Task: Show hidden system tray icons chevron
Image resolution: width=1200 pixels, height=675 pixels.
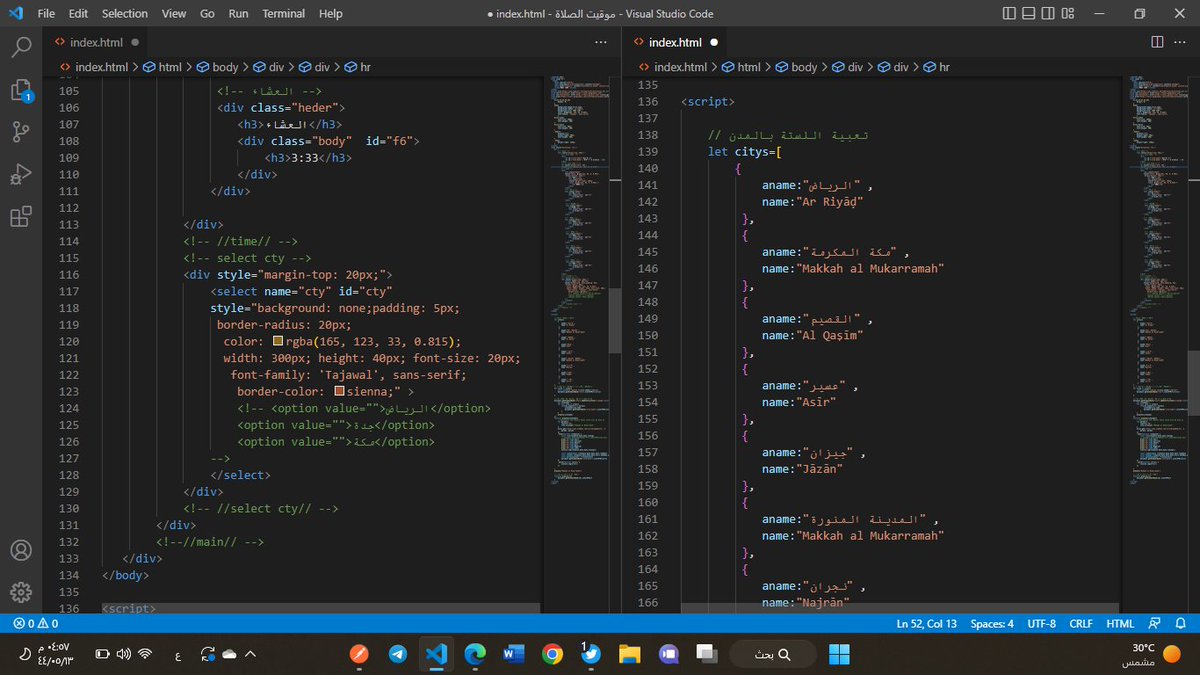Action: point(250,654)
